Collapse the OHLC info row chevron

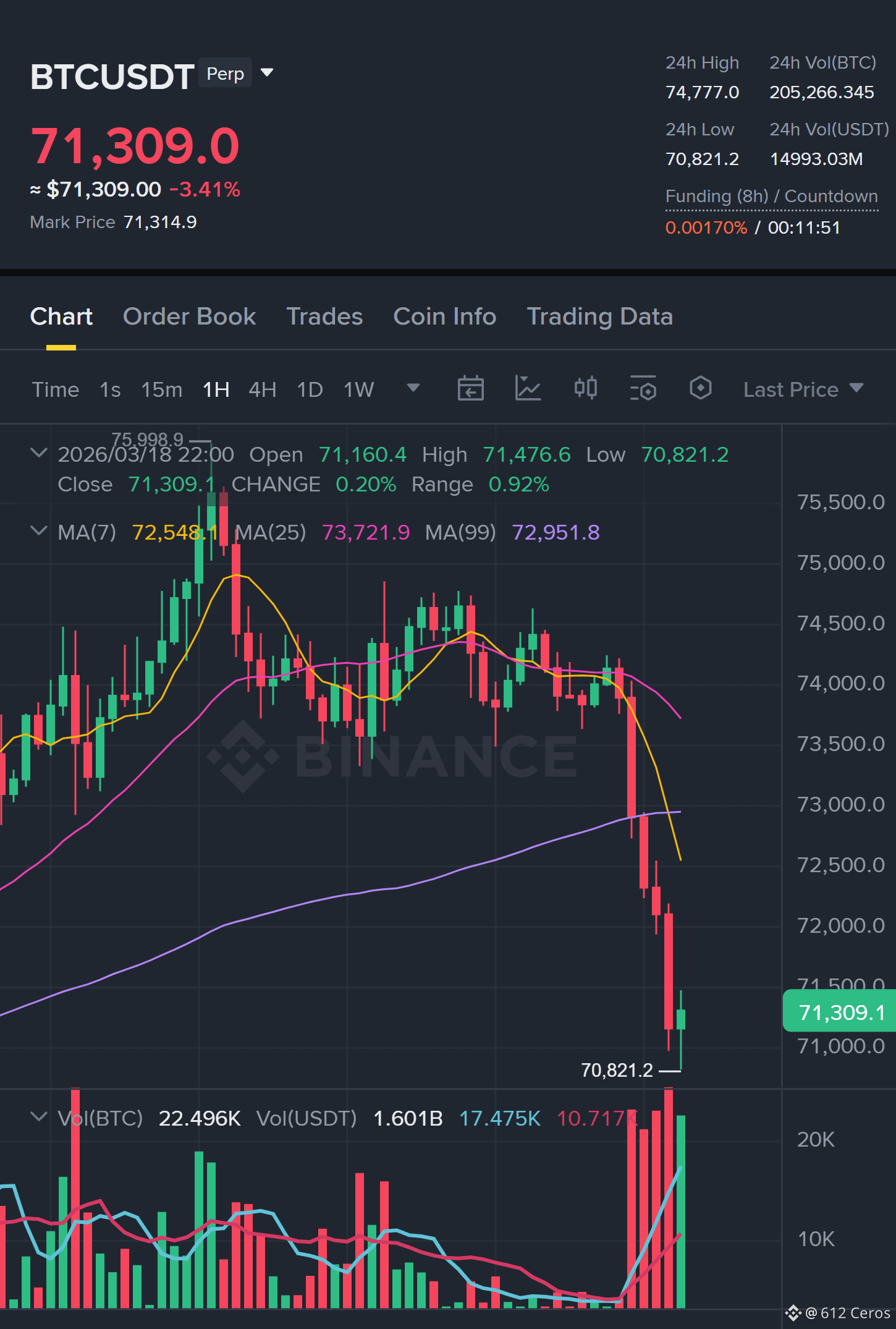(38, 453)
